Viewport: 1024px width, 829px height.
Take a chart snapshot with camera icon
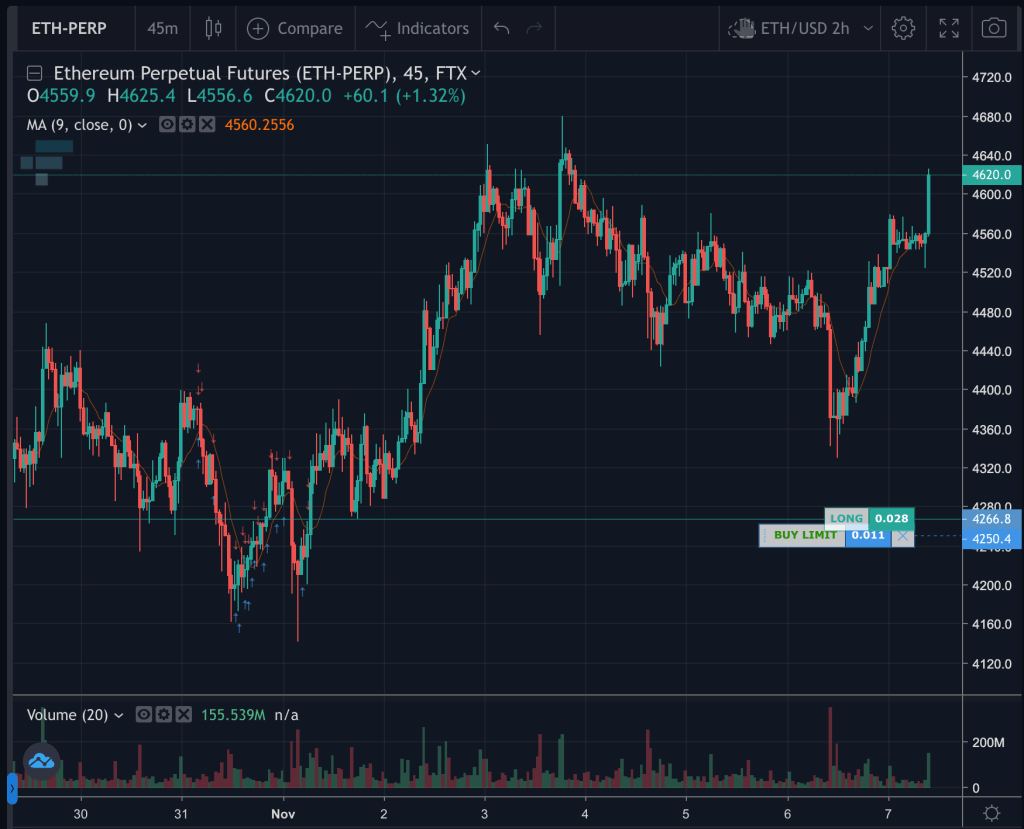993,28
